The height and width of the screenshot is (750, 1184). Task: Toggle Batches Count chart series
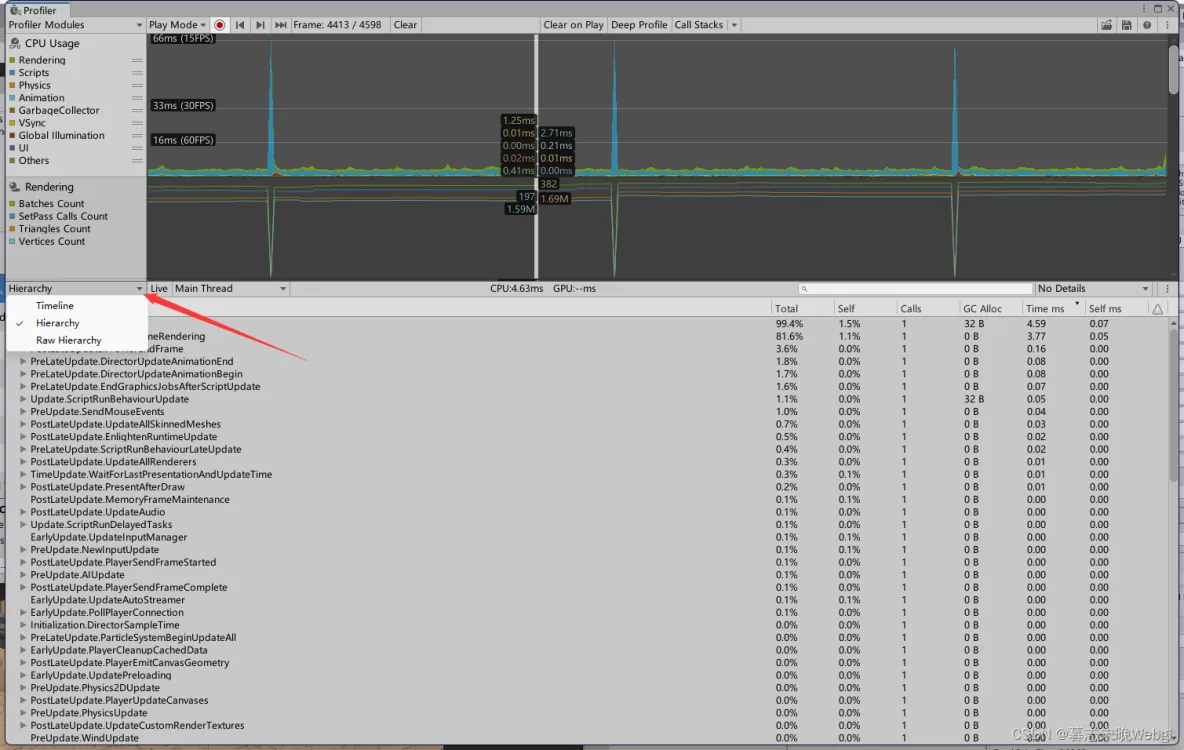(12, 204)
